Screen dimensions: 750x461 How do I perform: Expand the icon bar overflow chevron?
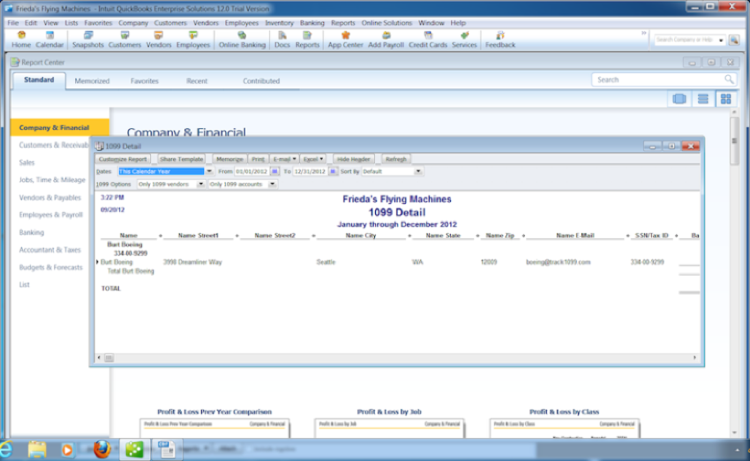(x=644, y=33)
